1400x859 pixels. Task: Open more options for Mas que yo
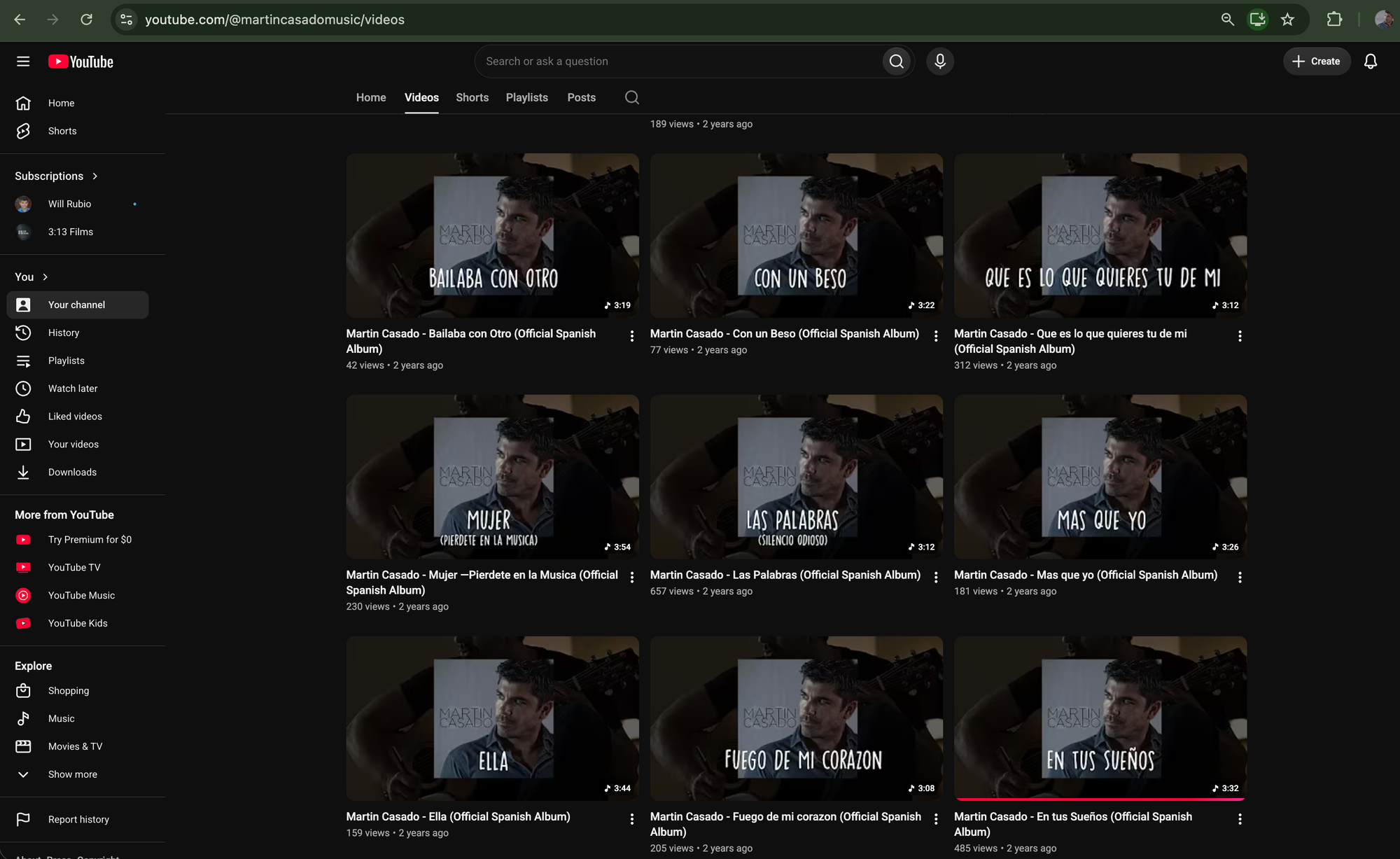(1240, 578)
